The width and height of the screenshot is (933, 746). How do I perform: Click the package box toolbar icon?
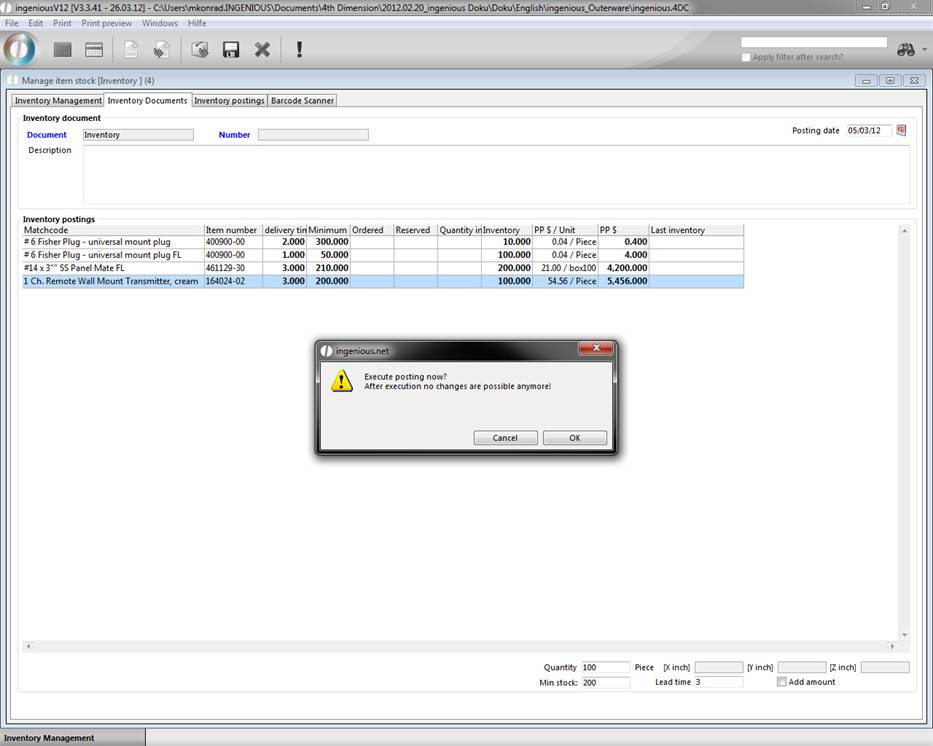click(x=199, y=49)
